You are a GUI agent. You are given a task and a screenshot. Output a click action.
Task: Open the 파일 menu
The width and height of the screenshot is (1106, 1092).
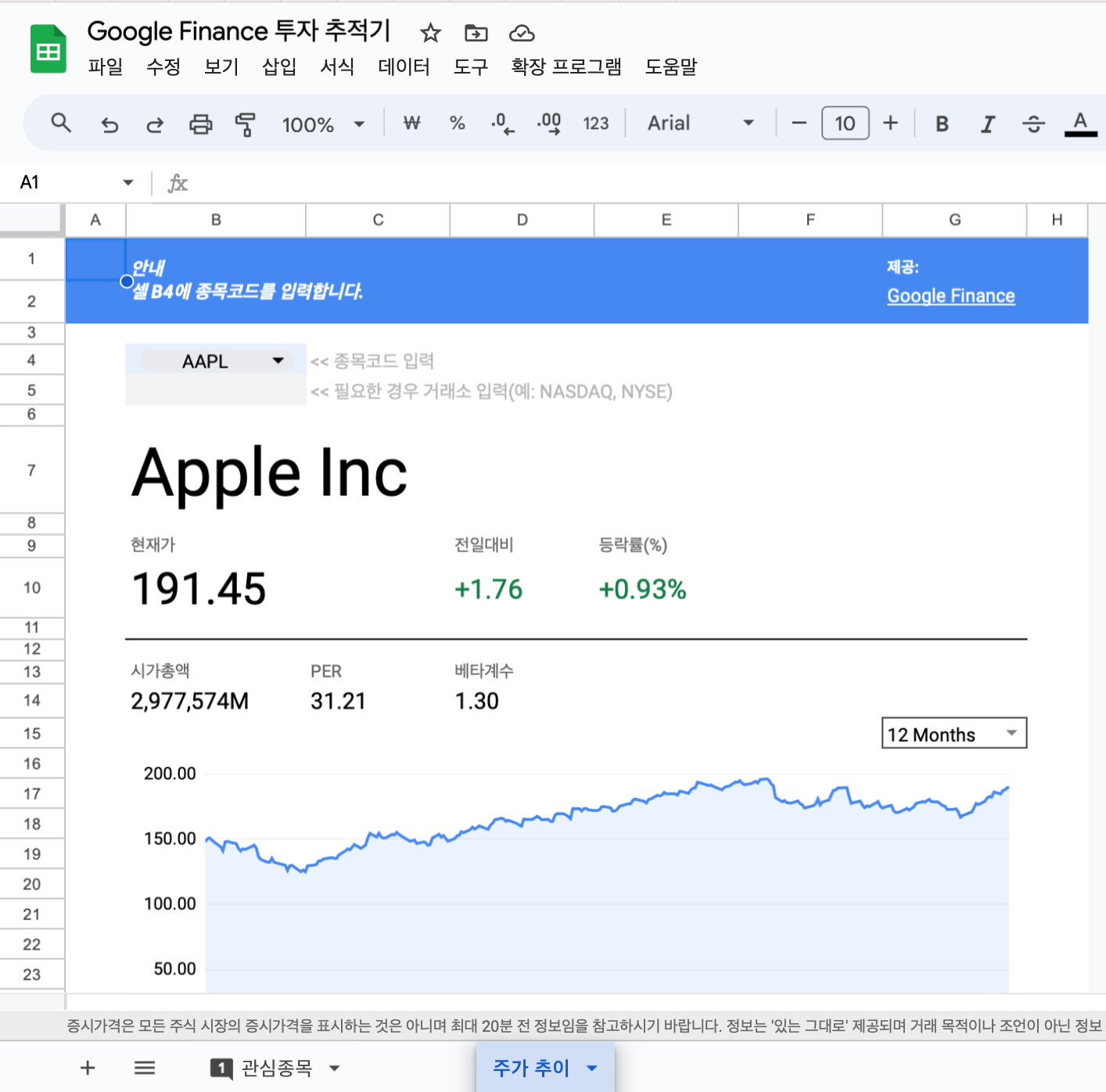click(x=106, y=67)
